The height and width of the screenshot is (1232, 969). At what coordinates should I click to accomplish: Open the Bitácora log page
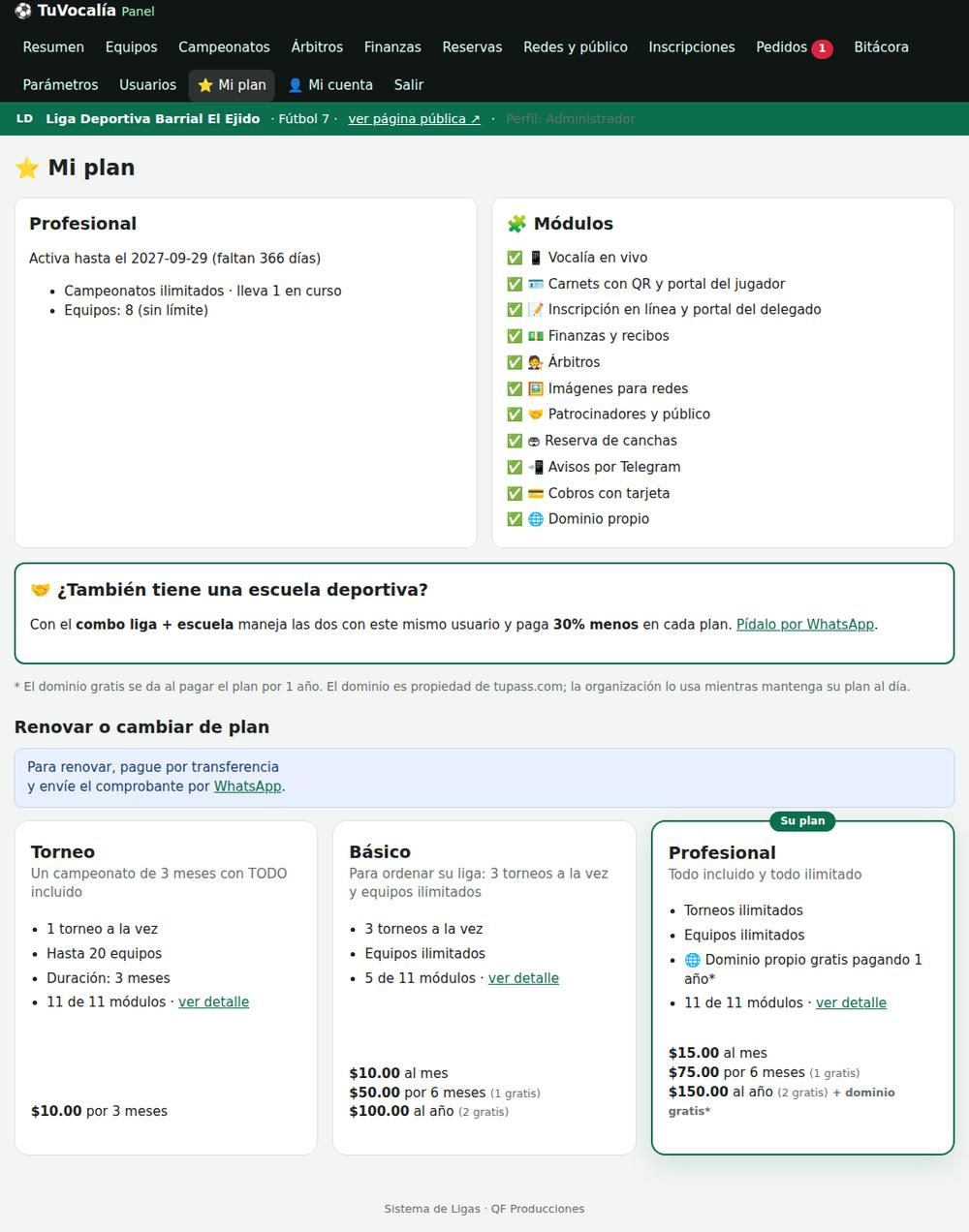(x=881, y=46)
